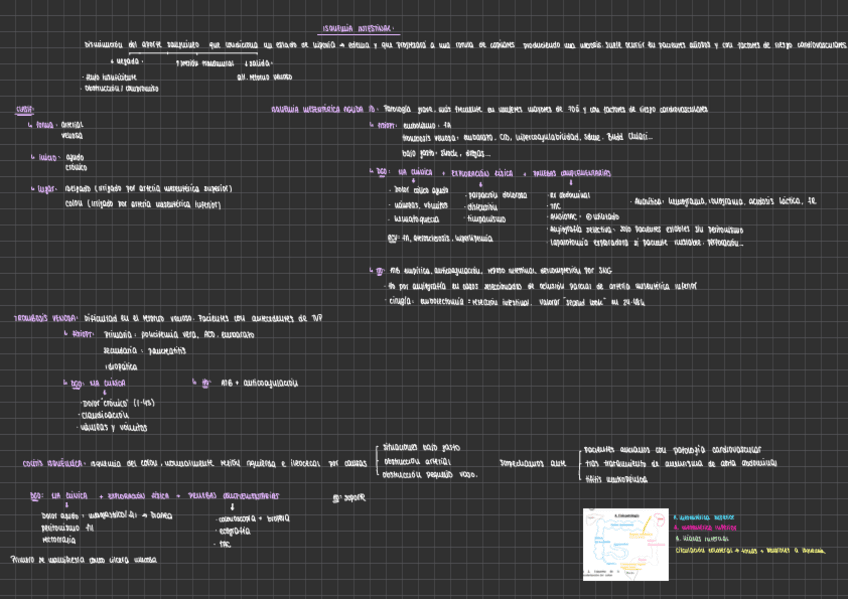Screen dimensions: 848x599
Task: Select 'crónico' under the inicio label
Action: [76, 168]
